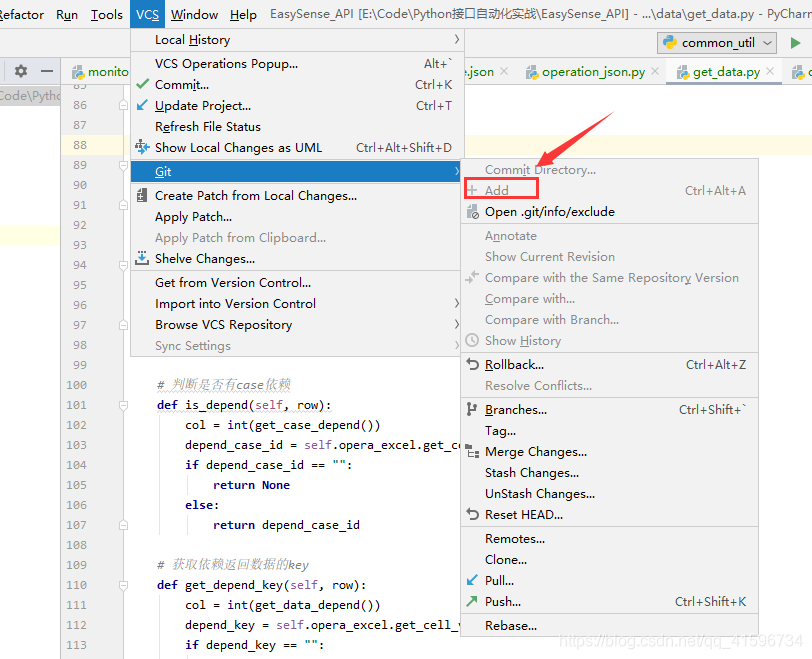Select Annotate in Git submenu
The image size is (812, 659).
pyautogui.click(x=610, y=236)
